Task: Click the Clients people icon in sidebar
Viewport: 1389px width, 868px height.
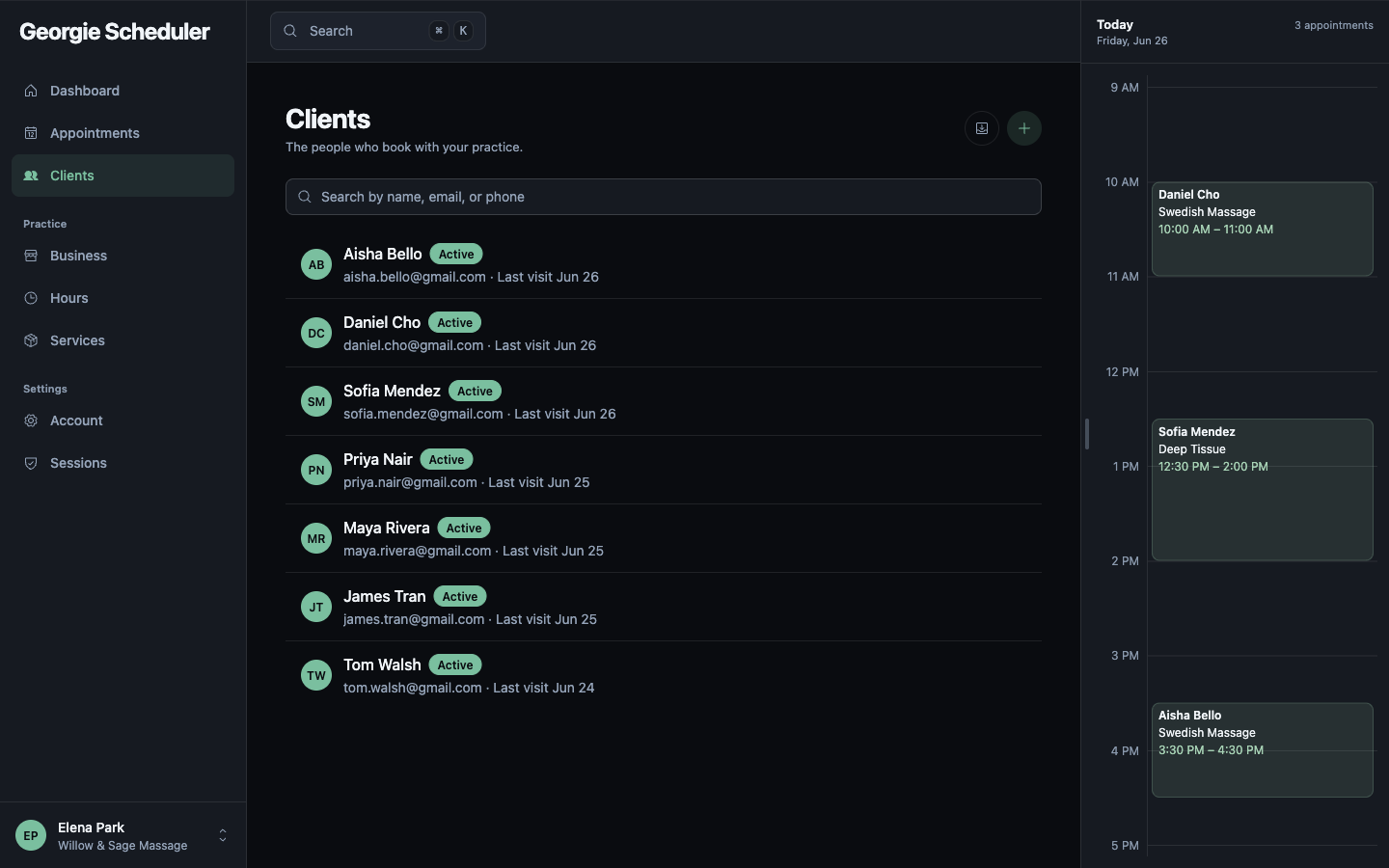Action: (31, 176)
